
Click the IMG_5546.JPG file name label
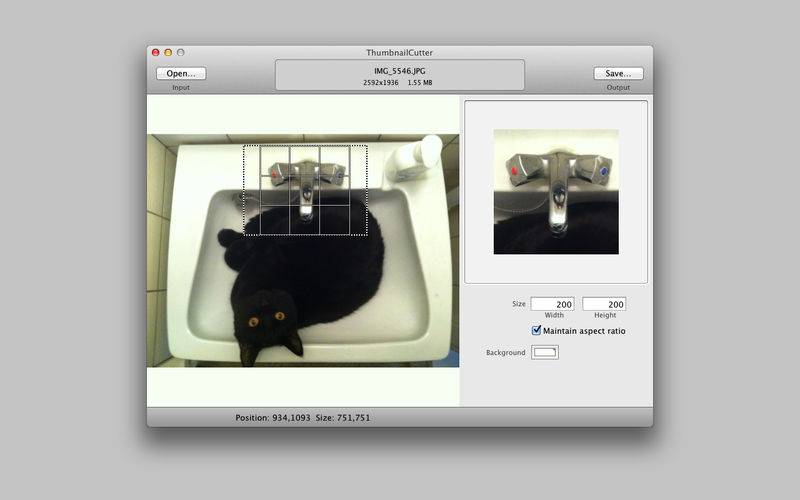tap(399, 71)
